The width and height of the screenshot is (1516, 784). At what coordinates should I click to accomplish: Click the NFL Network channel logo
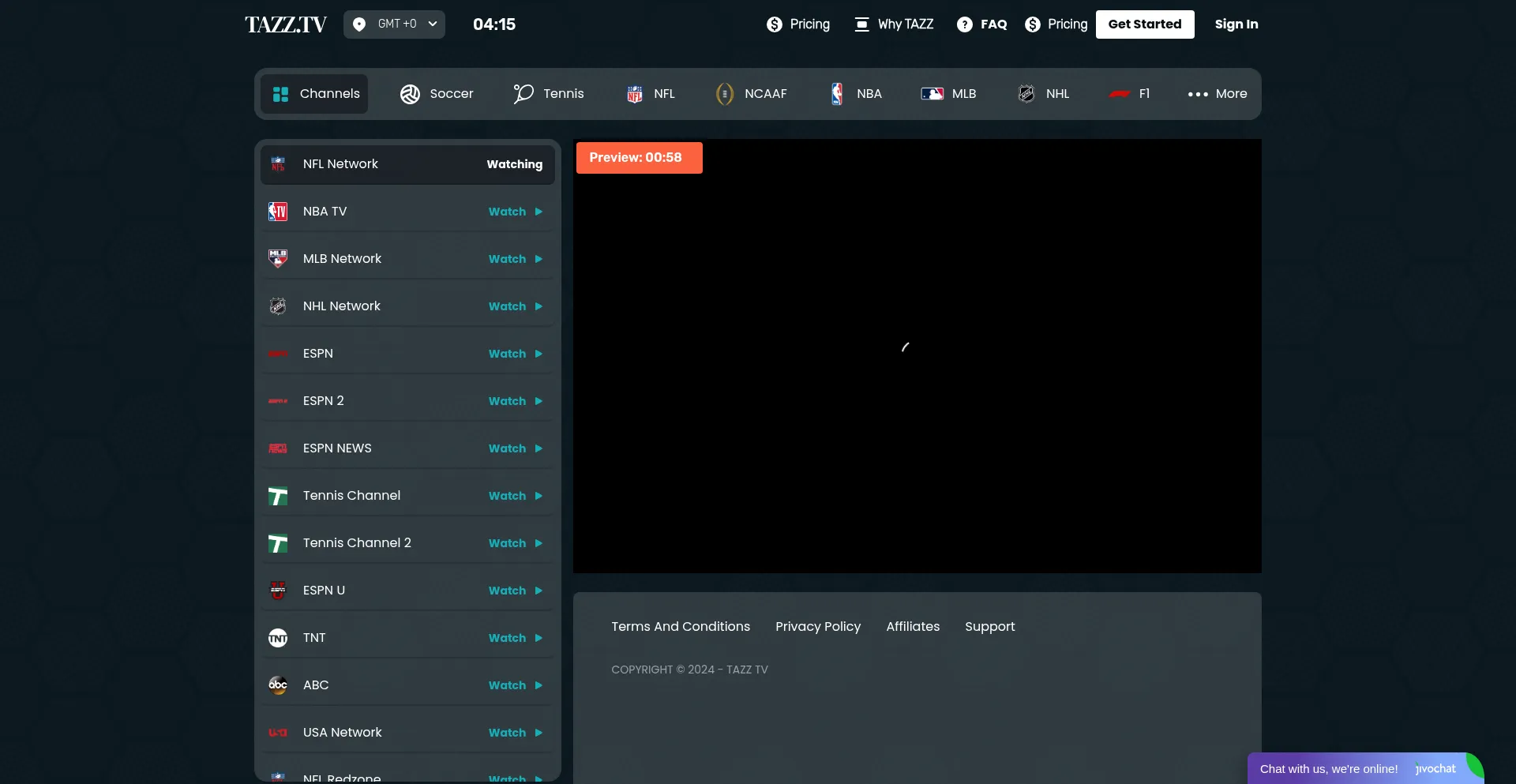(278, 164)
